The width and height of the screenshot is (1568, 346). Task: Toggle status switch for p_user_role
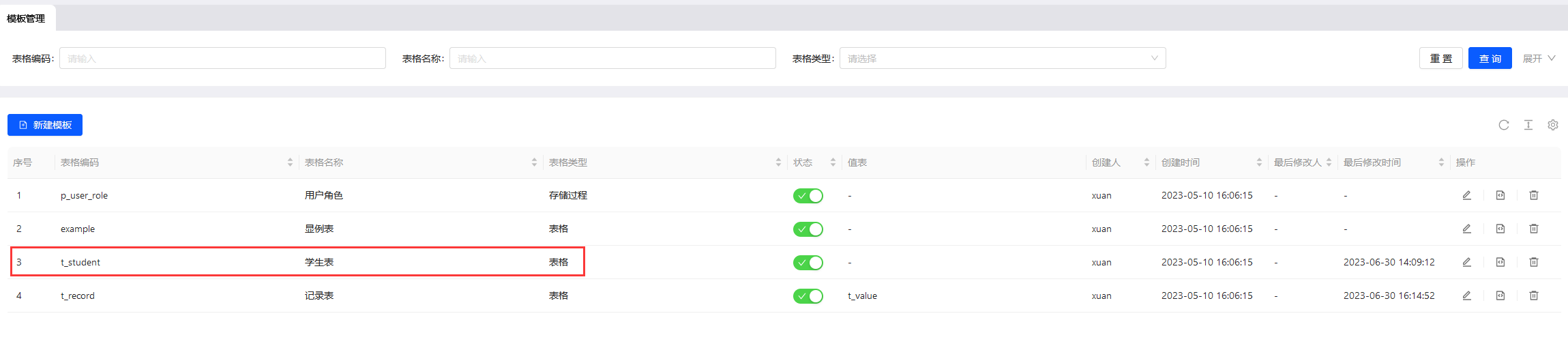pyautogui.click(x=808, y=196)
